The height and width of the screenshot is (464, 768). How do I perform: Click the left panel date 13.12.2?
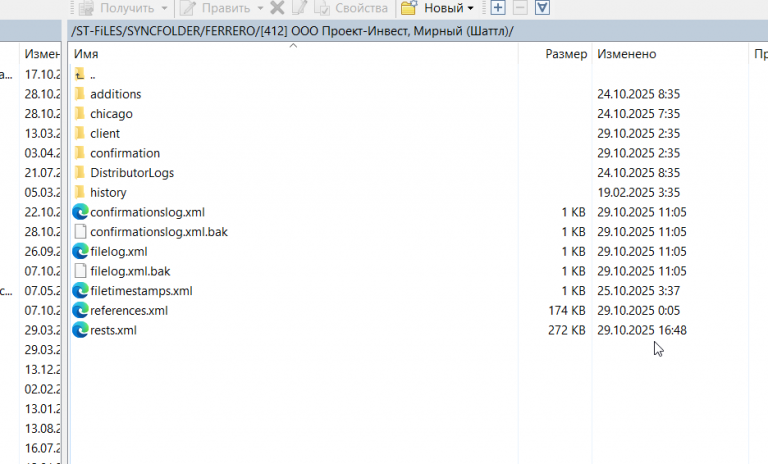tap(43, 369)
